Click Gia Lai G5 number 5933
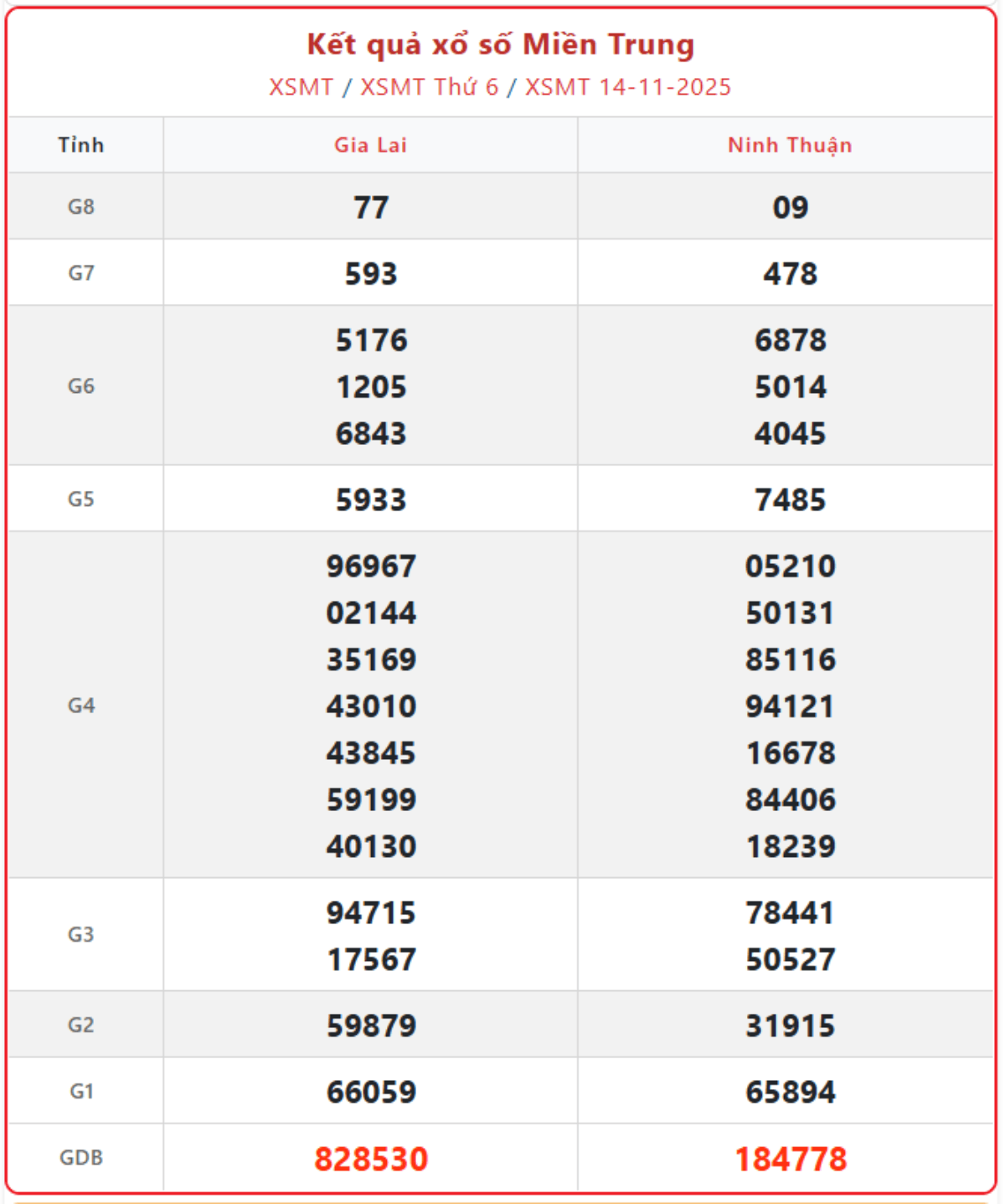Viewport: 1005px width, 1204px height. [371, 499]
